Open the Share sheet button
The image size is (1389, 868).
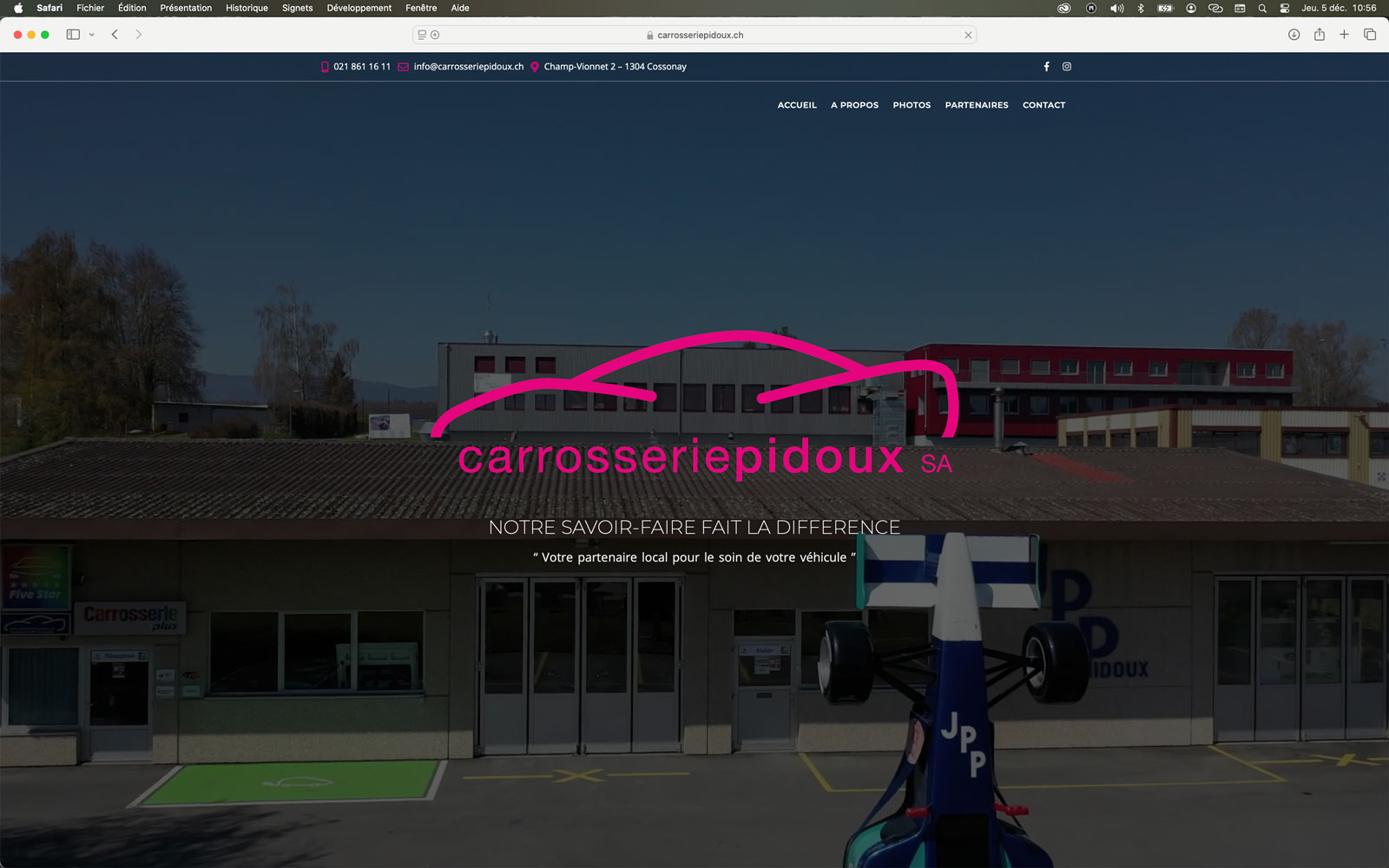tap(1319, 35)
